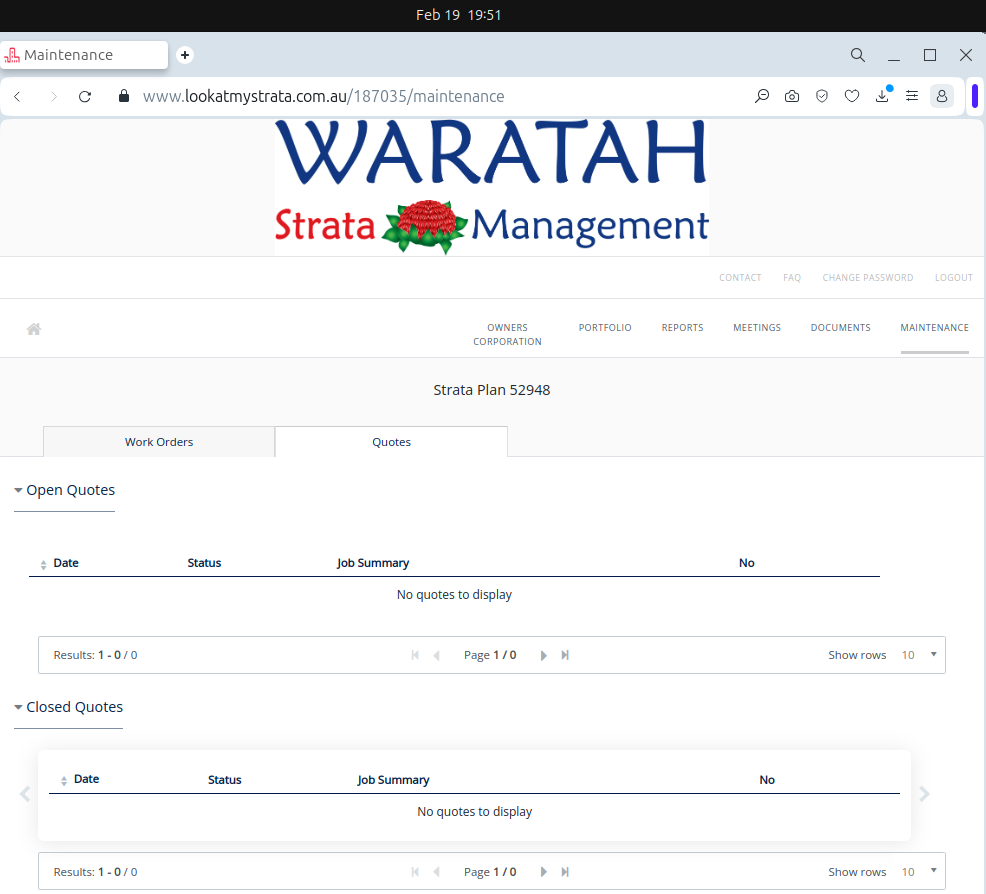Open the privacy shield icon
The width and height of the screenshot is (986, 894).
coord(822,96)
